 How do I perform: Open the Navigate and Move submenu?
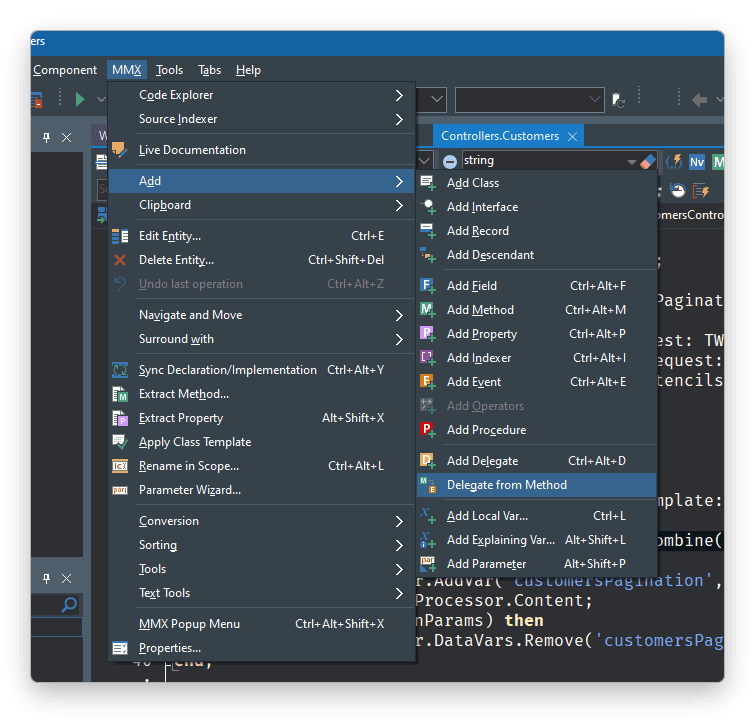tap(261, 315)
